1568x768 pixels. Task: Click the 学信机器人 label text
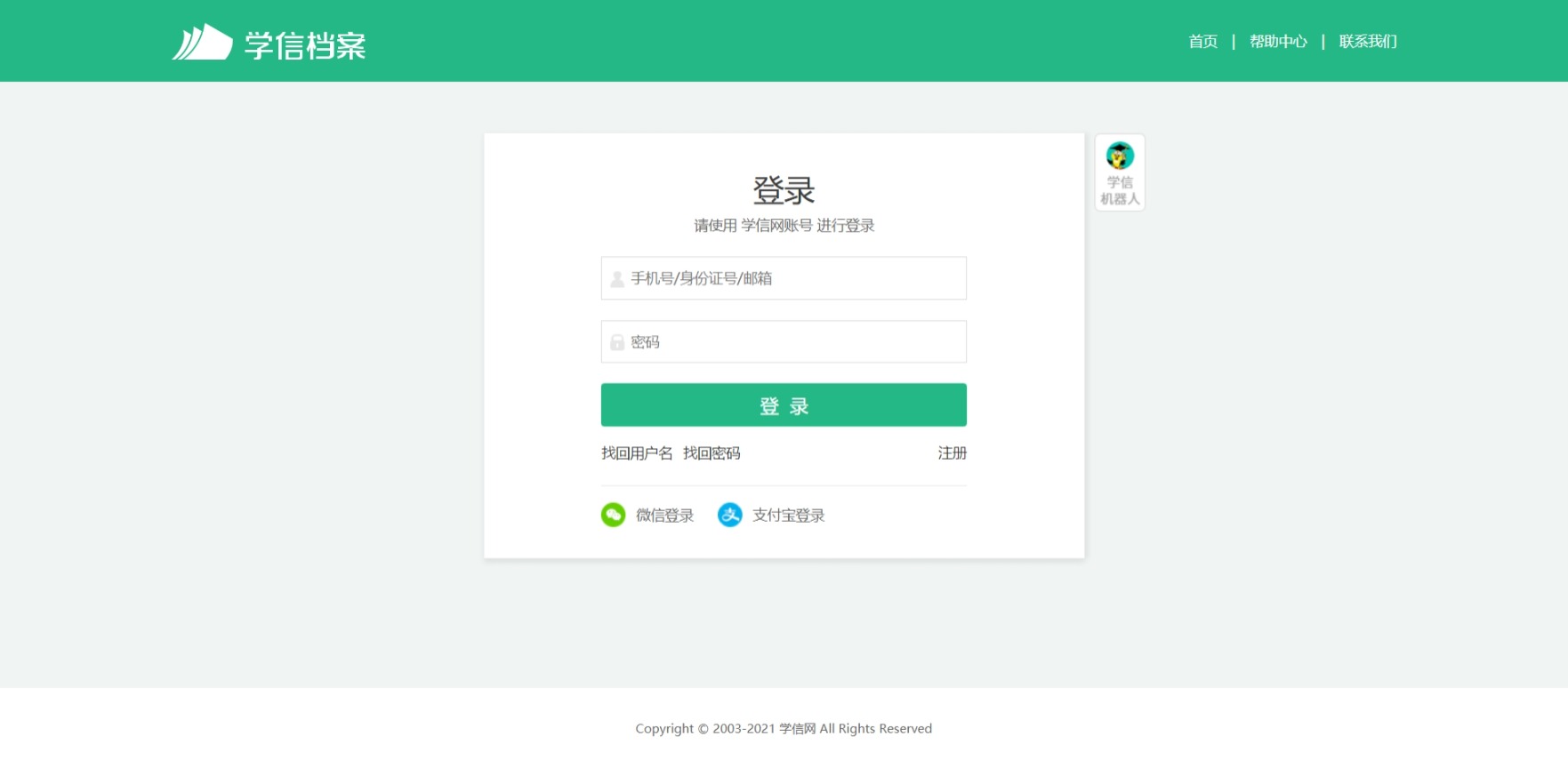(1120, 190)
